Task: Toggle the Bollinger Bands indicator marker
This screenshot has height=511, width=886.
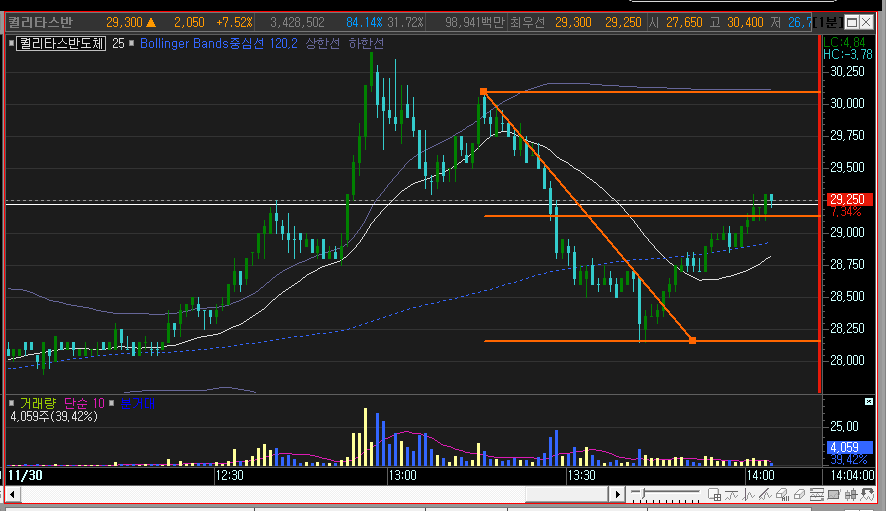Action: point(132,43)
